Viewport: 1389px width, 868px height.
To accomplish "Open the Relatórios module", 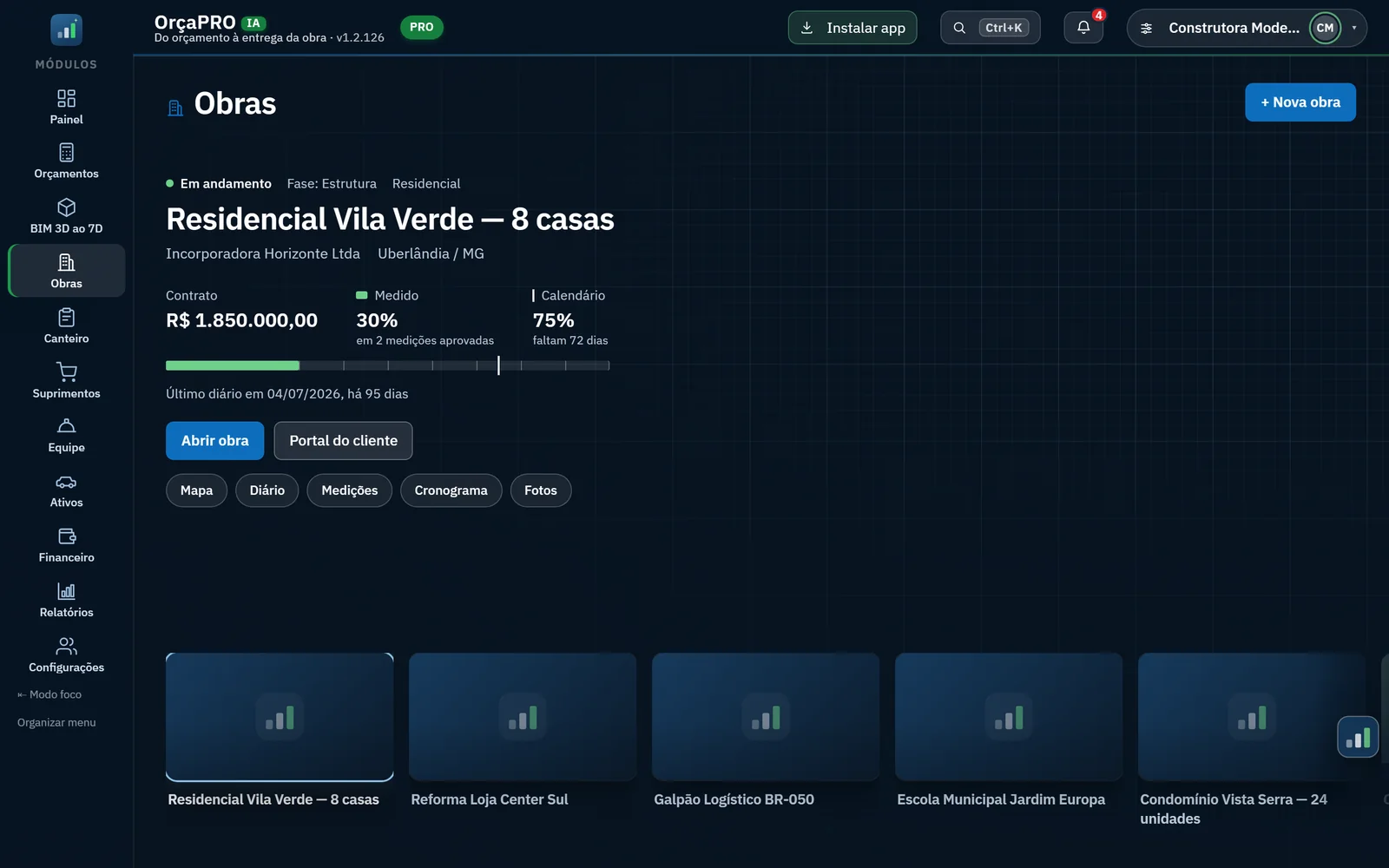I will [x=66, y=600].
